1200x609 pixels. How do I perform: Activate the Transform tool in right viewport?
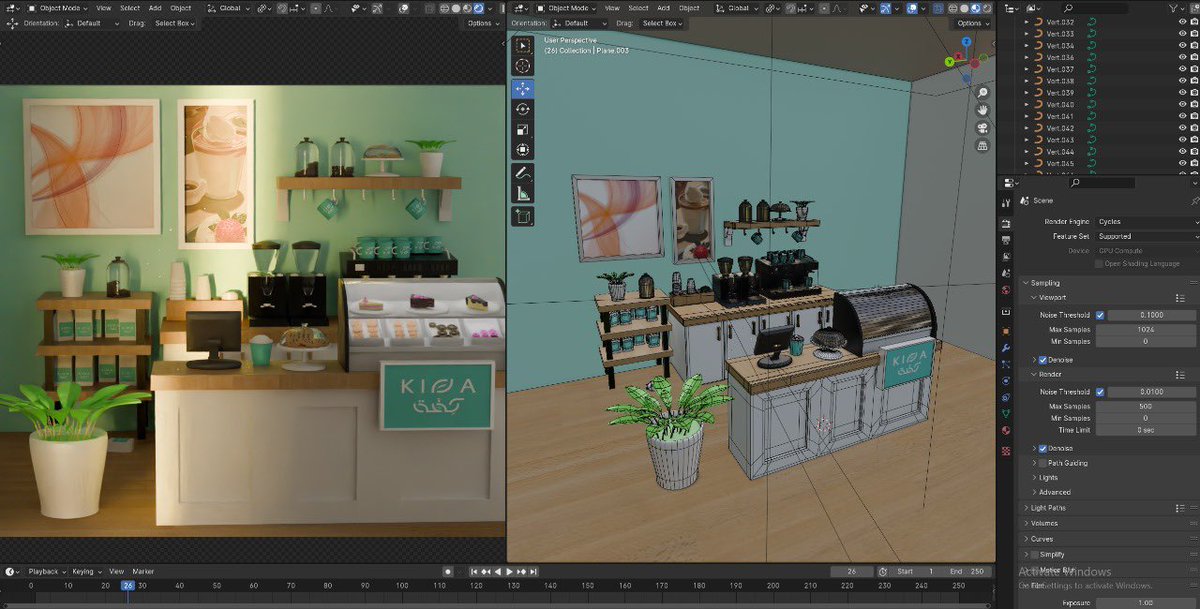[x=523, y=150]
